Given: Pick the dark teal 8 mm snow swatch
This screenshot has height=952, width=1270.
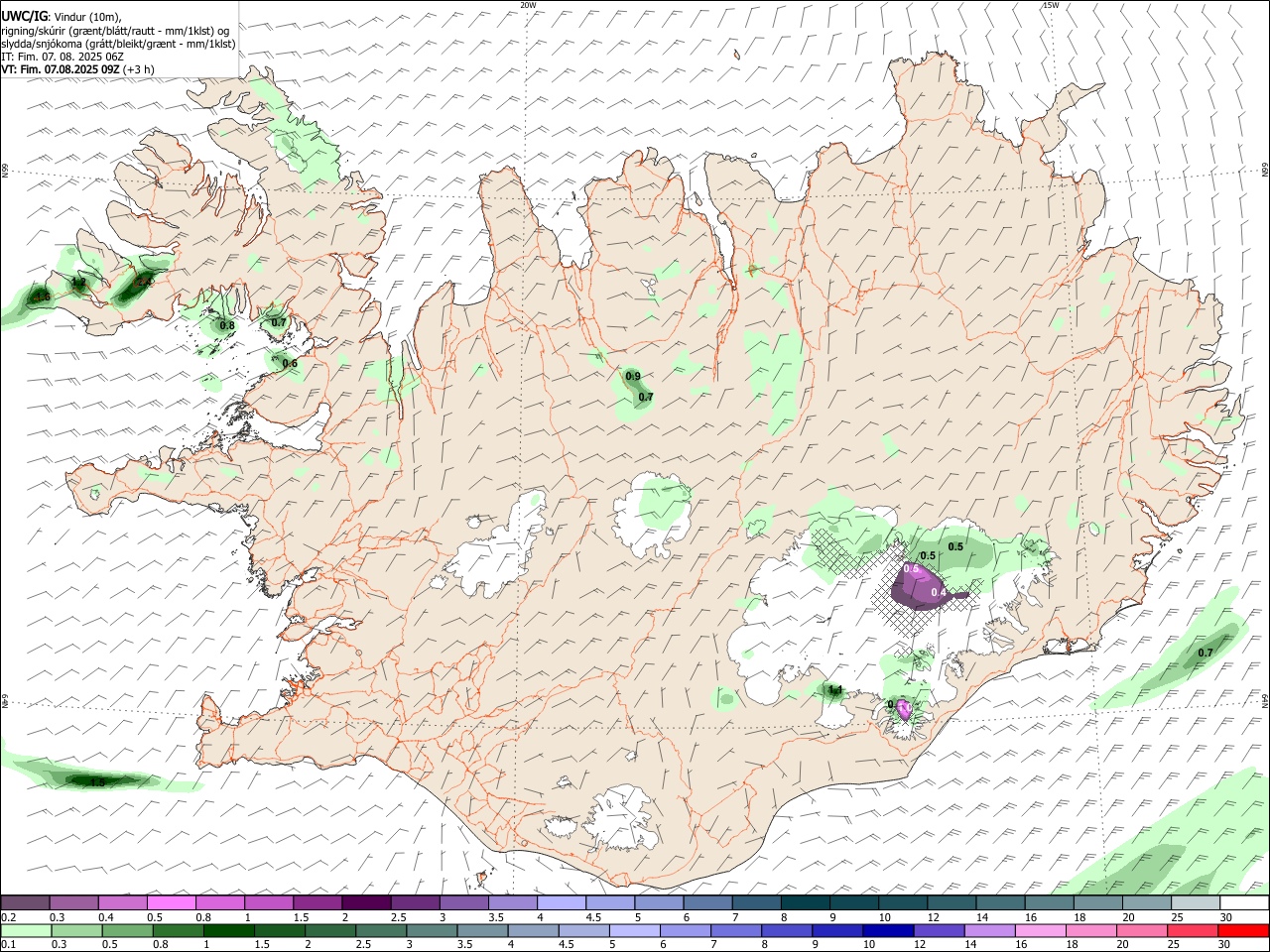Looking at the screenshot, I should [x=806, y=902].
